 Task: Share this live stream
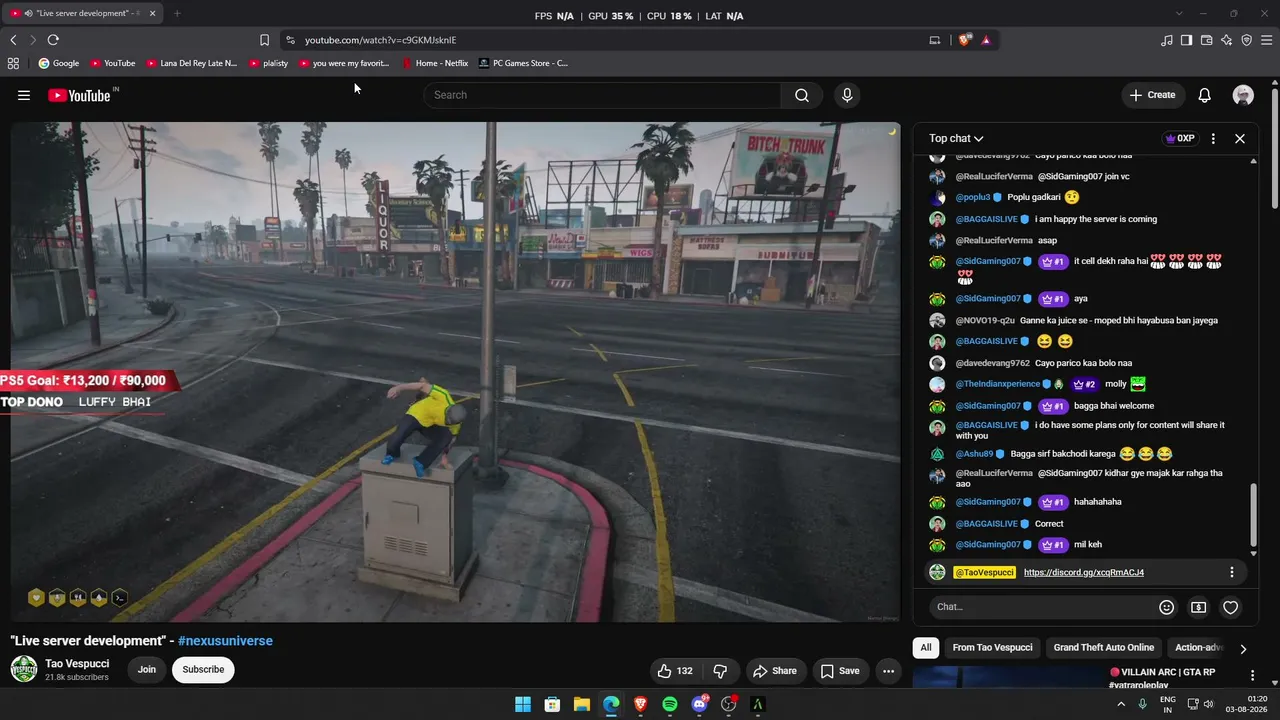775,671
